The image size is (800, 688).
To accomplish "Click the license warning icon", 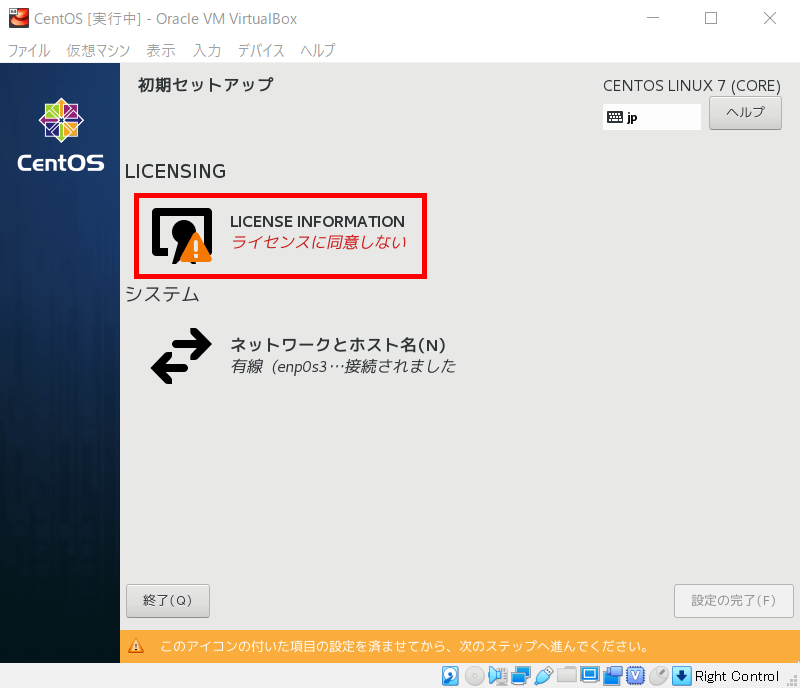I will pos(182,236).
